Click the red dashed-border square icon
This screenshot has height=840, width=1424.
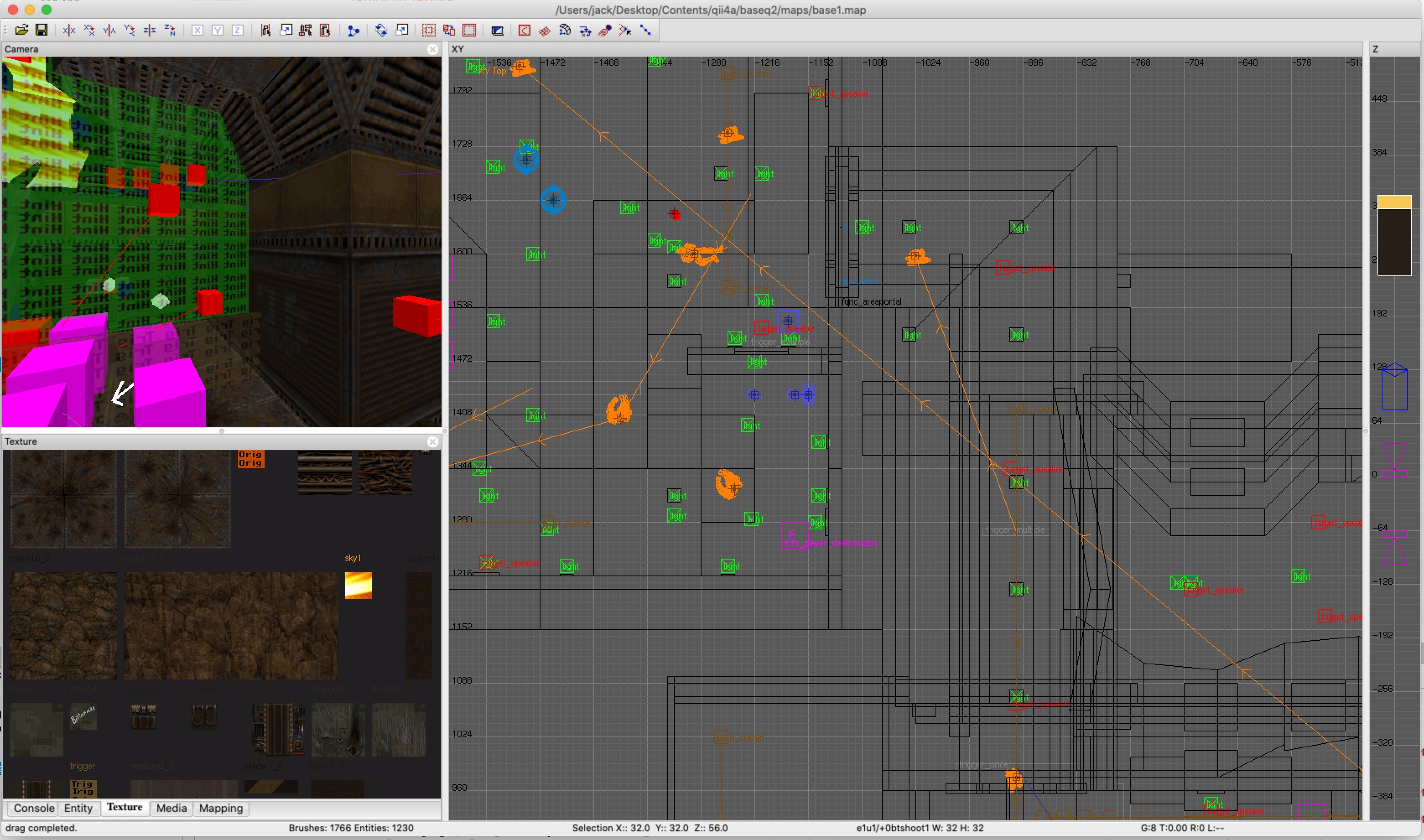tap(469, 30)
